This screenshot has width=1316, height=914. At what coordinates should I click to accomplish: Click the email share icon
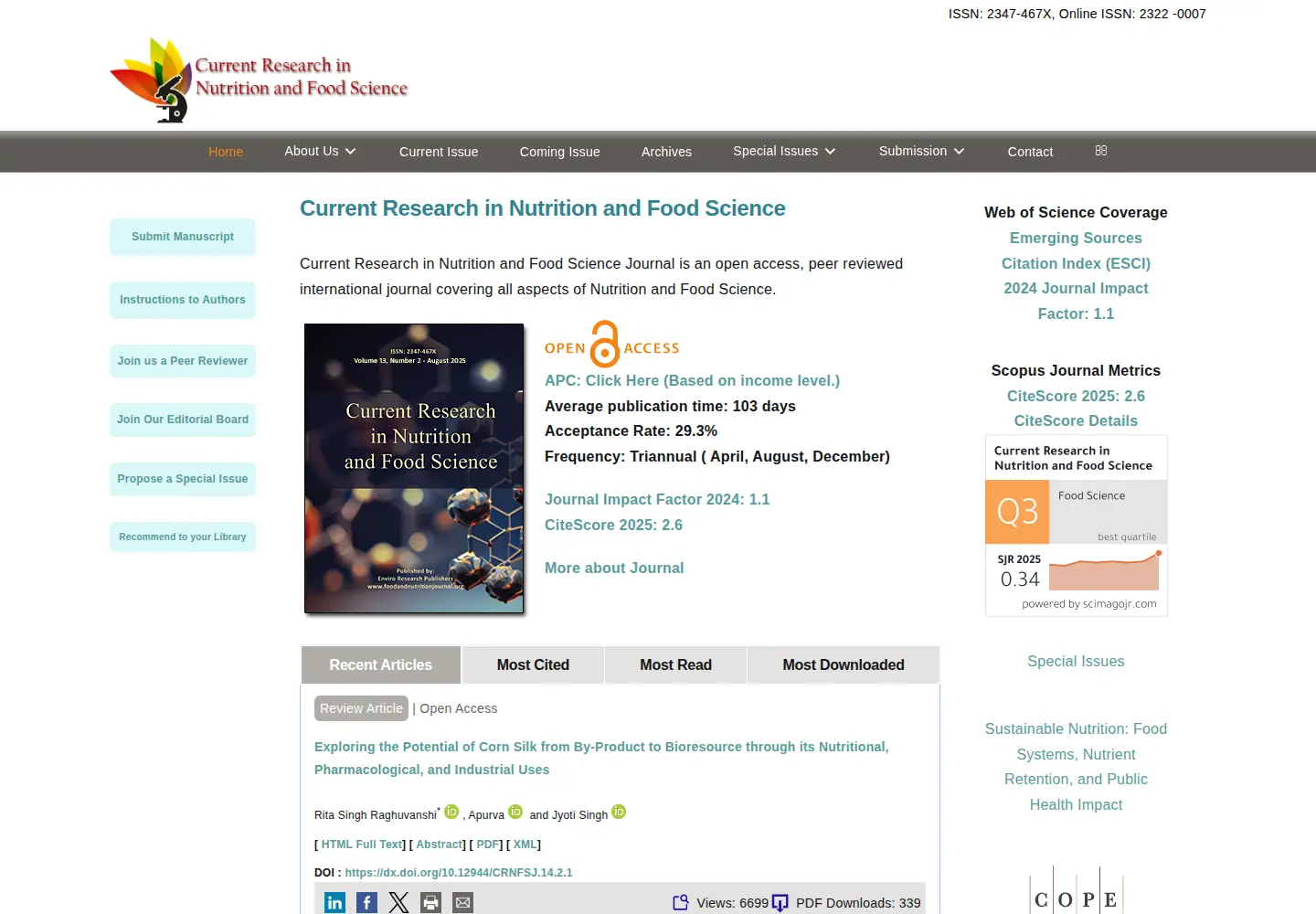pyautogui.click(x=463, y=903)
